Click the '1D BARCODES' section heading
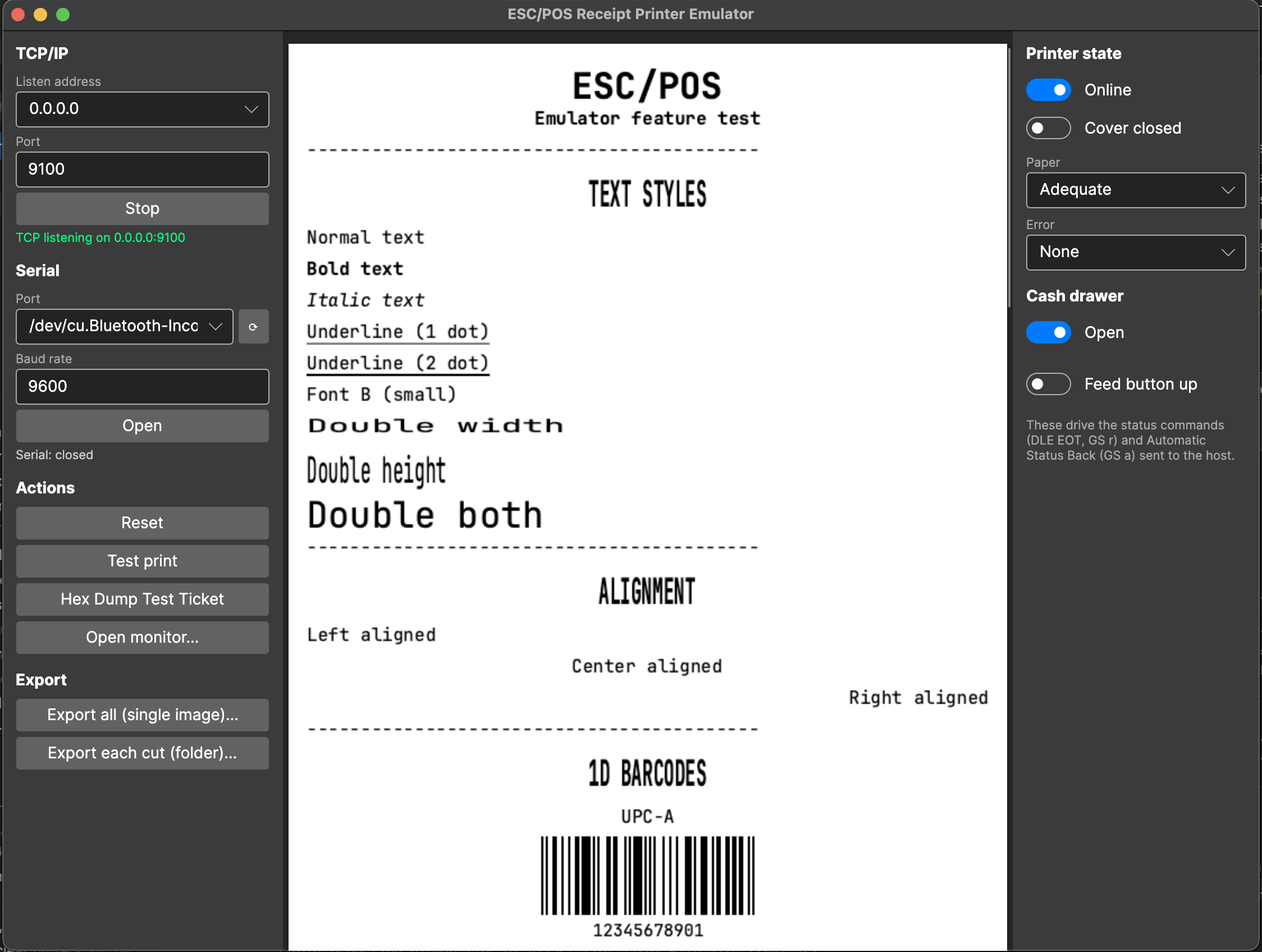The height and width of the screenshot is (952, 1262). click(647, 774)
